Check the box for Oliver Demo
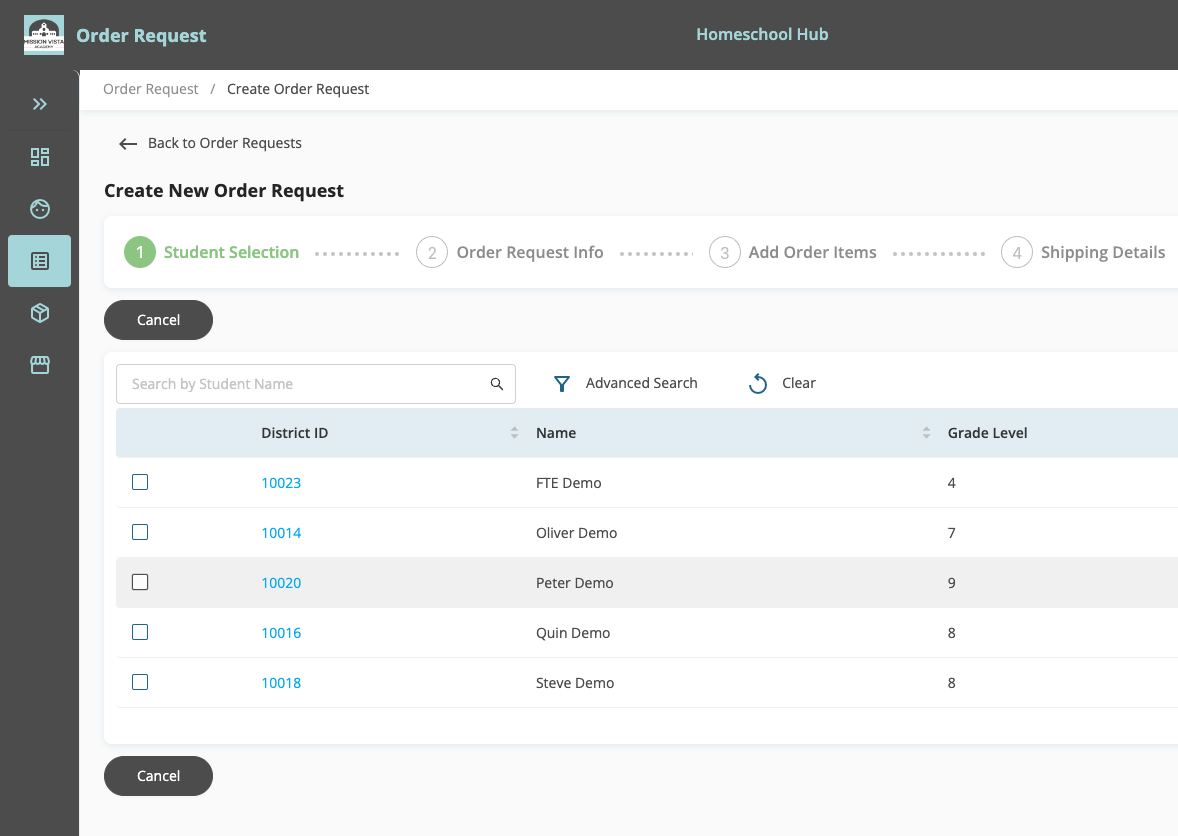Image resolution: width=1178 pixels, height=836 pixels. point(140,532)
